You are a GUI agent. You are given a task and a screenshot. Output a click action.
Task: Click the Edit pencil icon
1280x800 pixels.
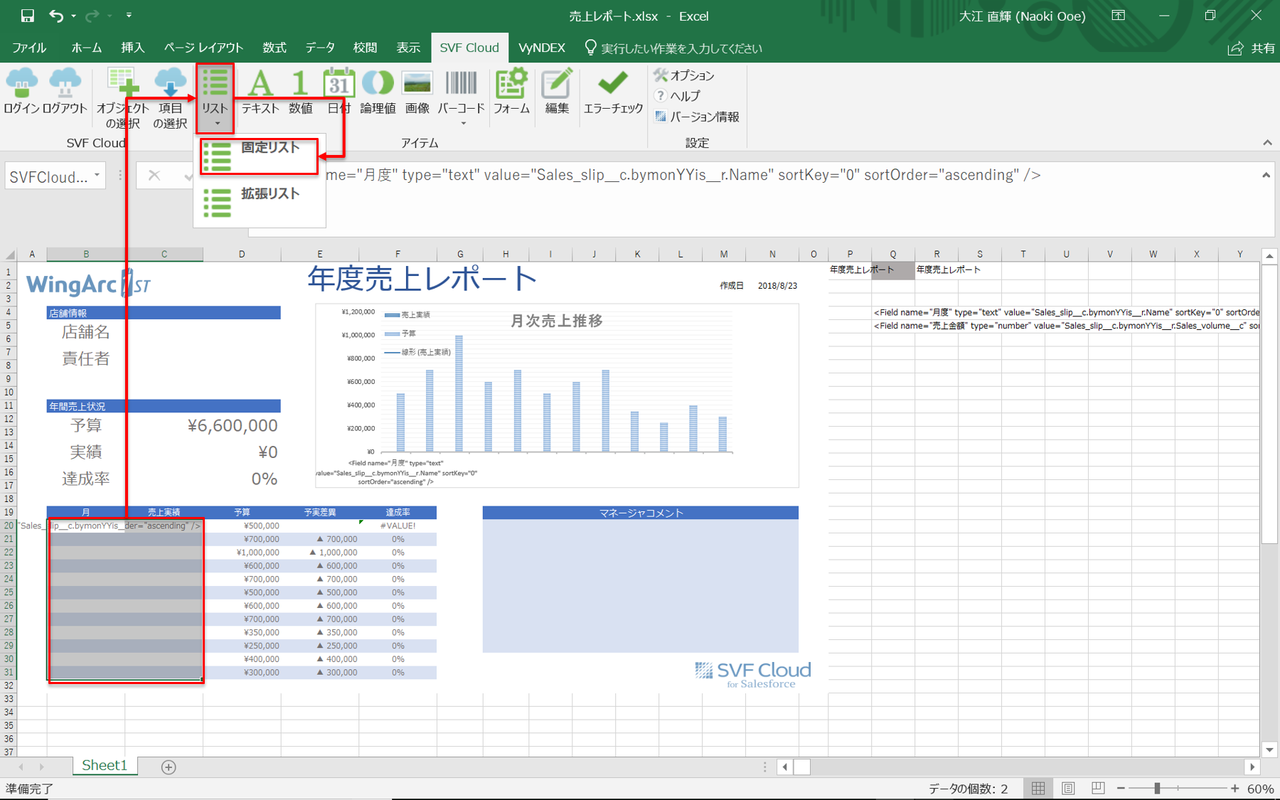click(x=557, y=91)
